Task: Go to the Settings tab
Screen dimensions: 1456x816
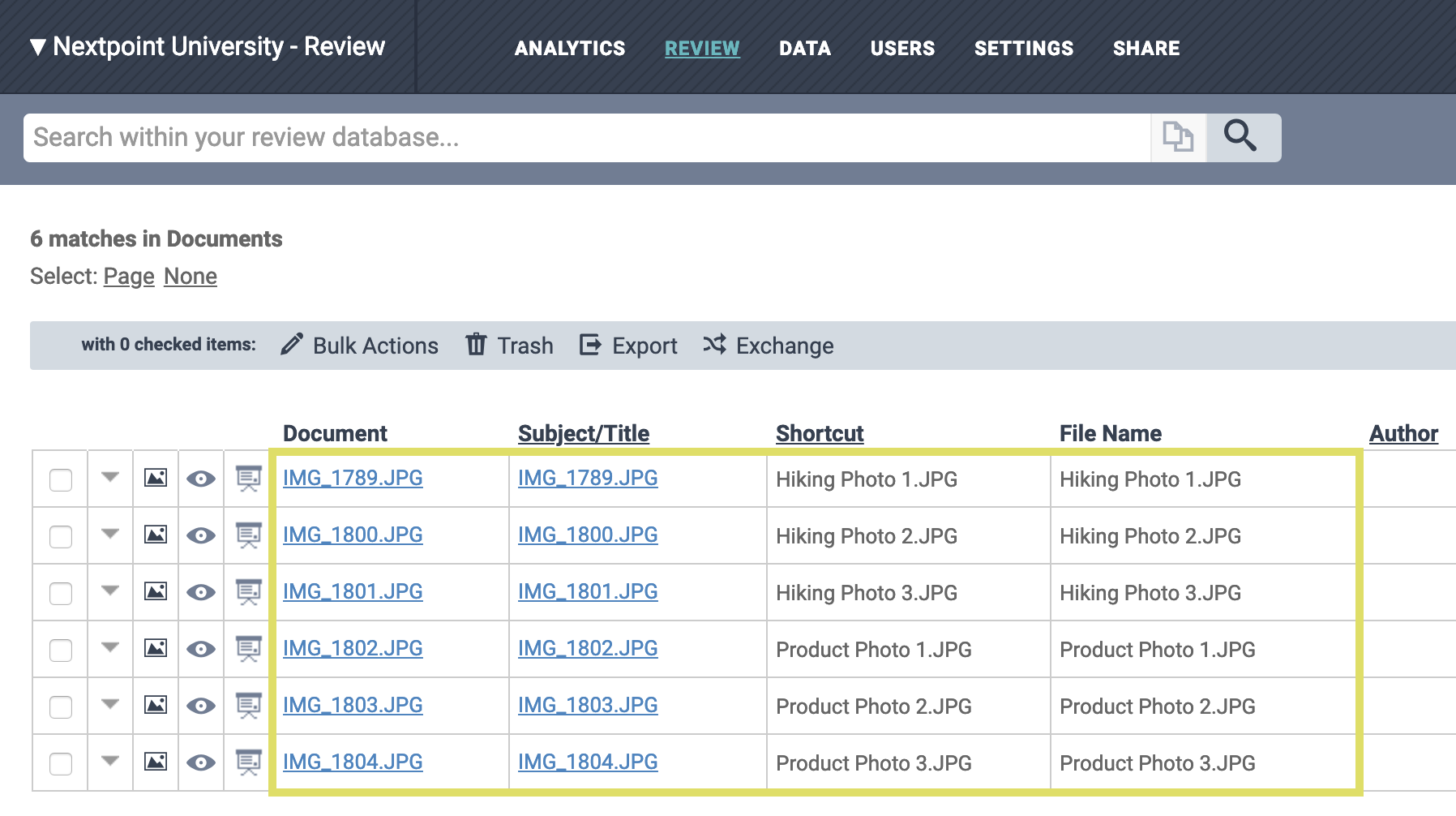Action: [1024, 49]
